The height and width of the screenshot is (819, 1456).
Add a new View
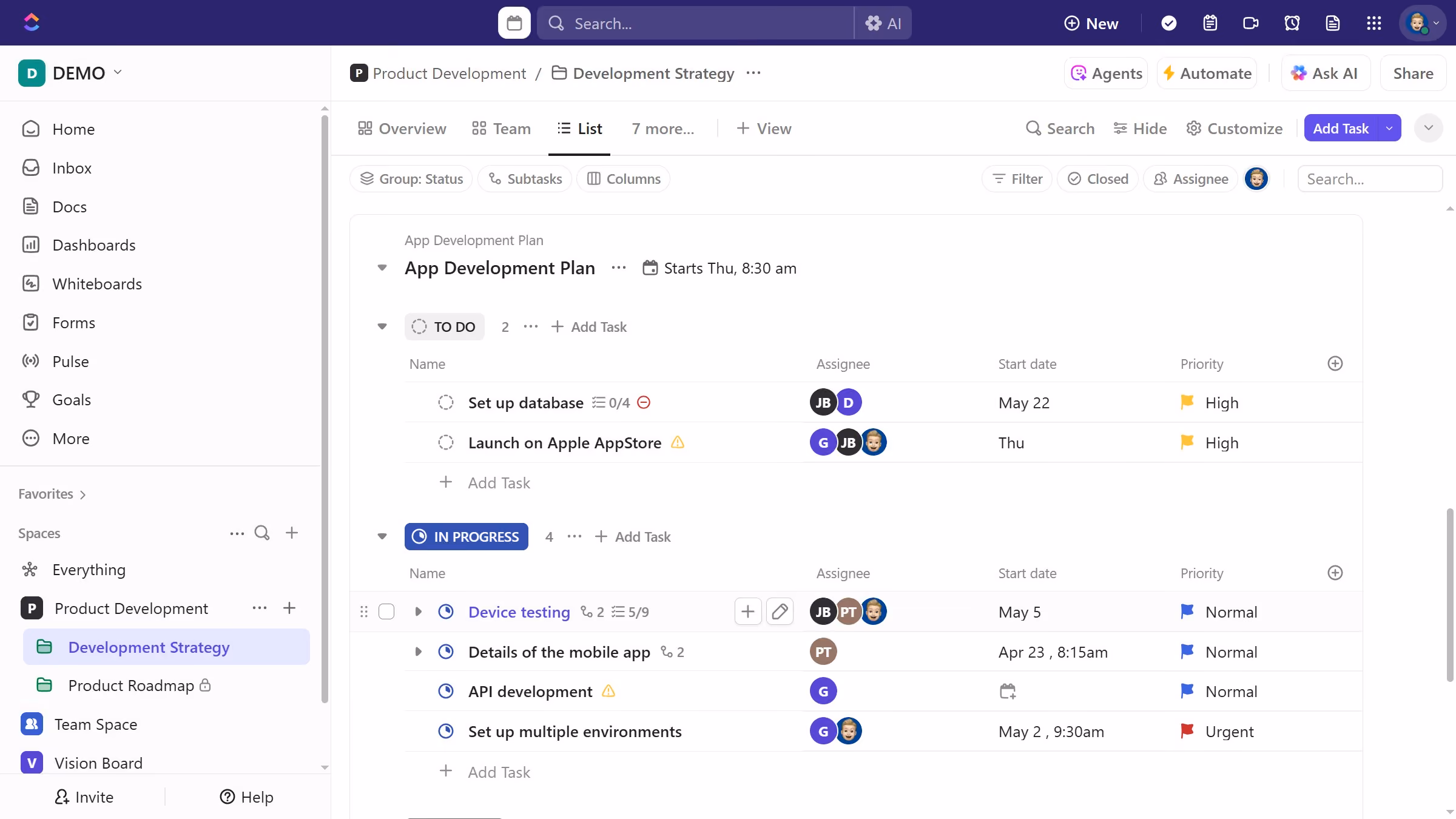pyautogui.click(x=764, y=129)
